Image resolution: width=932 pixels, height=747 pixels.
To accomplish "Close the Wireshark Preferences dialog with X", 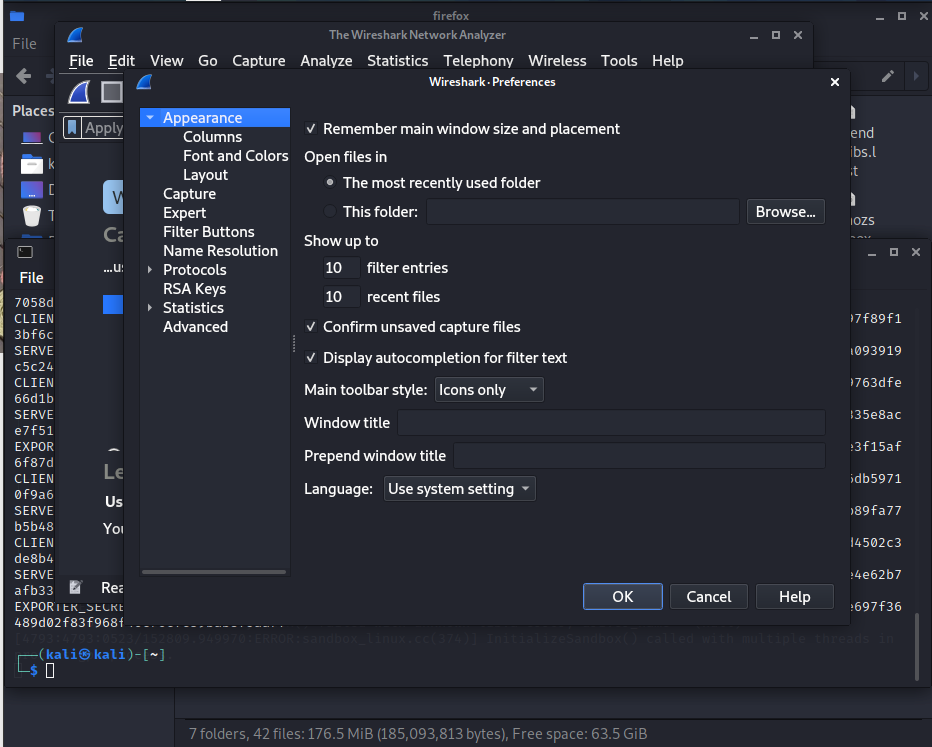I will pyautogui.click(x=835, y=82).
